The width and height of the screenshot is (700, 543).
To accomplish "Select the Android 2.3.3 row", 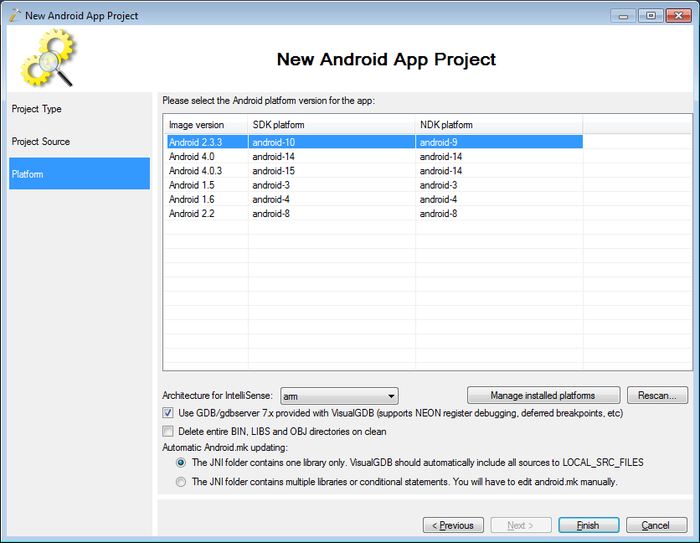I will (375, 142).
